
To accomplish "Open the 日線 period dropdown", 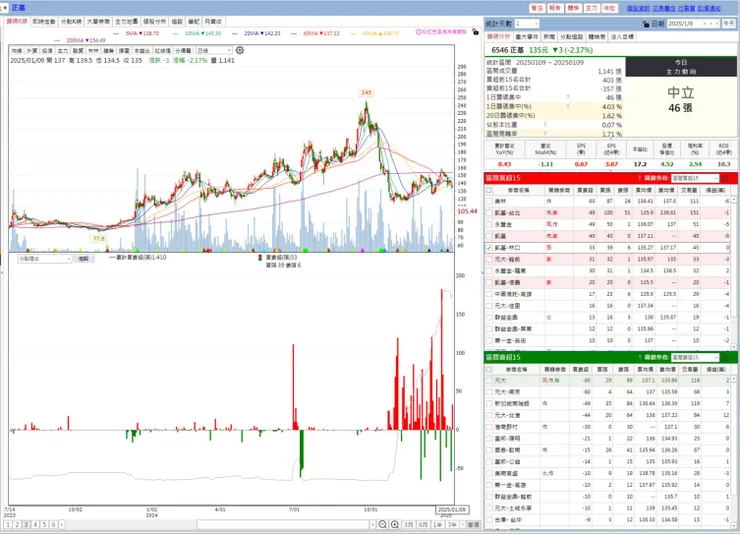I will tap(214, 50).
